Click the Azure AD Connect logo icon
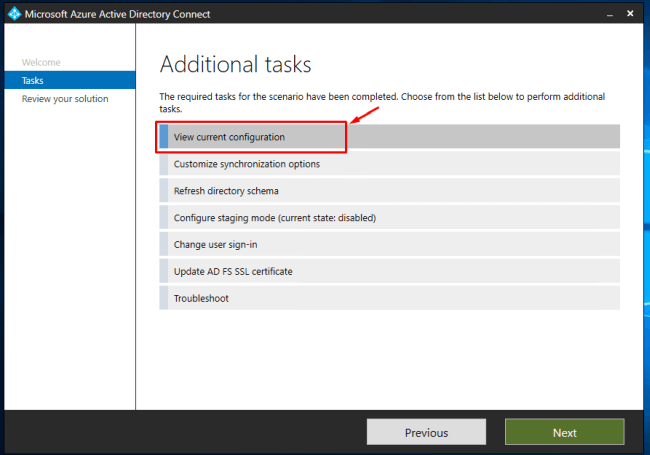 (x=14, y=14)
